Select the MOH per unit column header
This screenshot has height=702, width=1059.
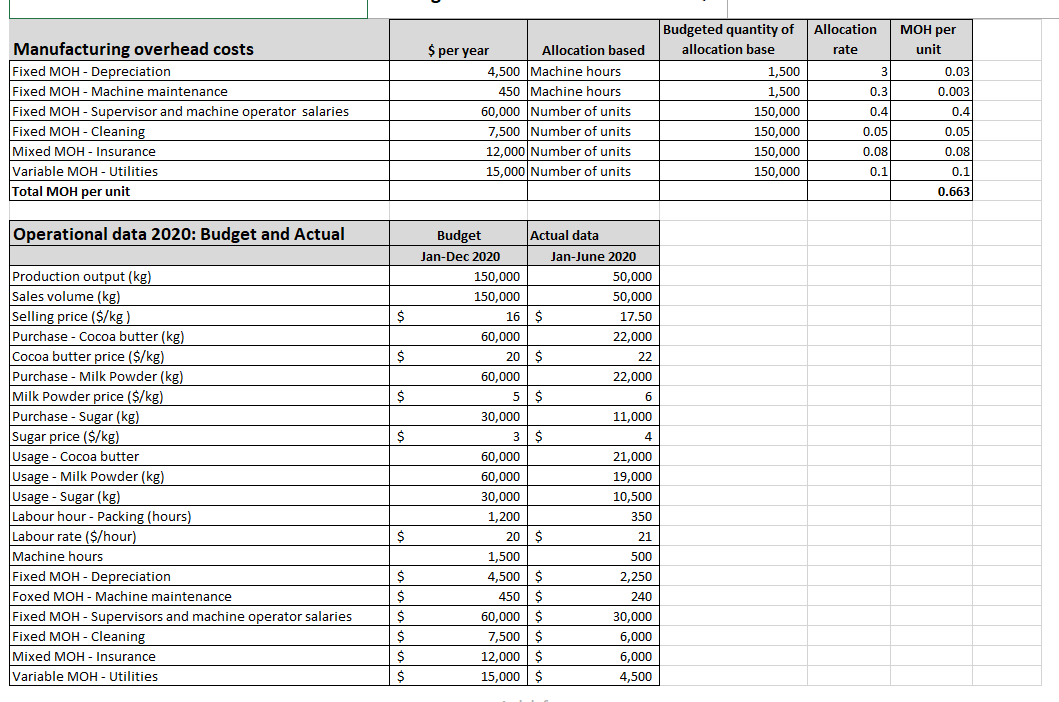pos(929,39)
